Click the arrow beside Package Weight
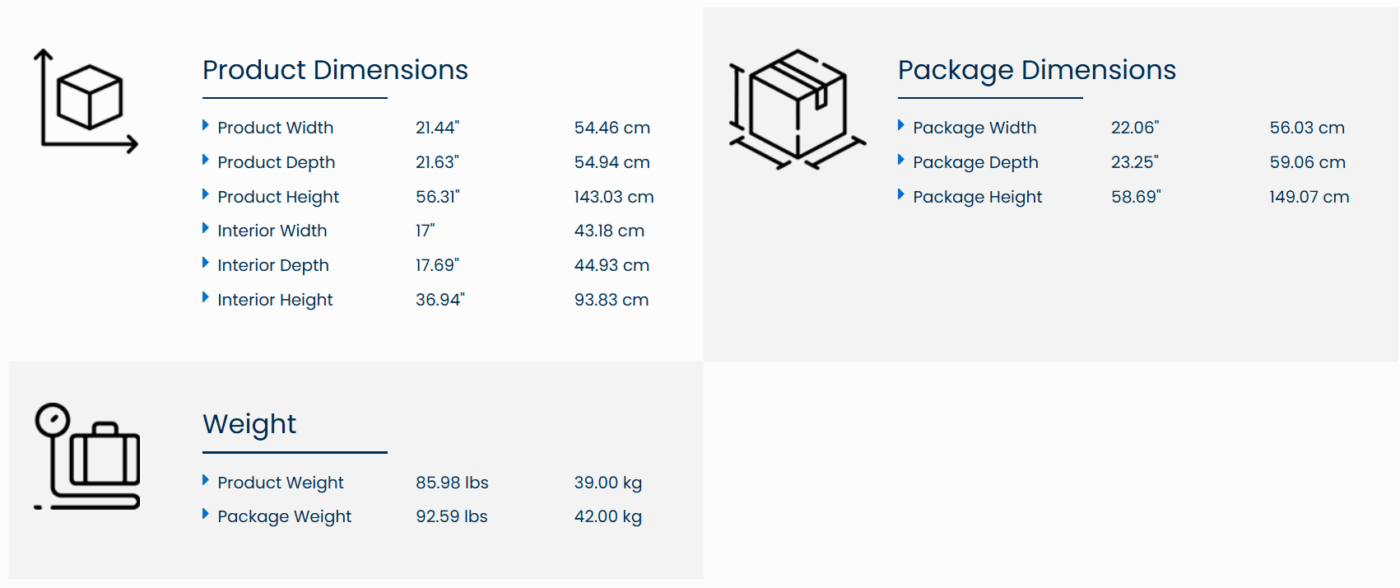Image resolution: width=1400 pixels, height=588 pixels. coord(206,515)
